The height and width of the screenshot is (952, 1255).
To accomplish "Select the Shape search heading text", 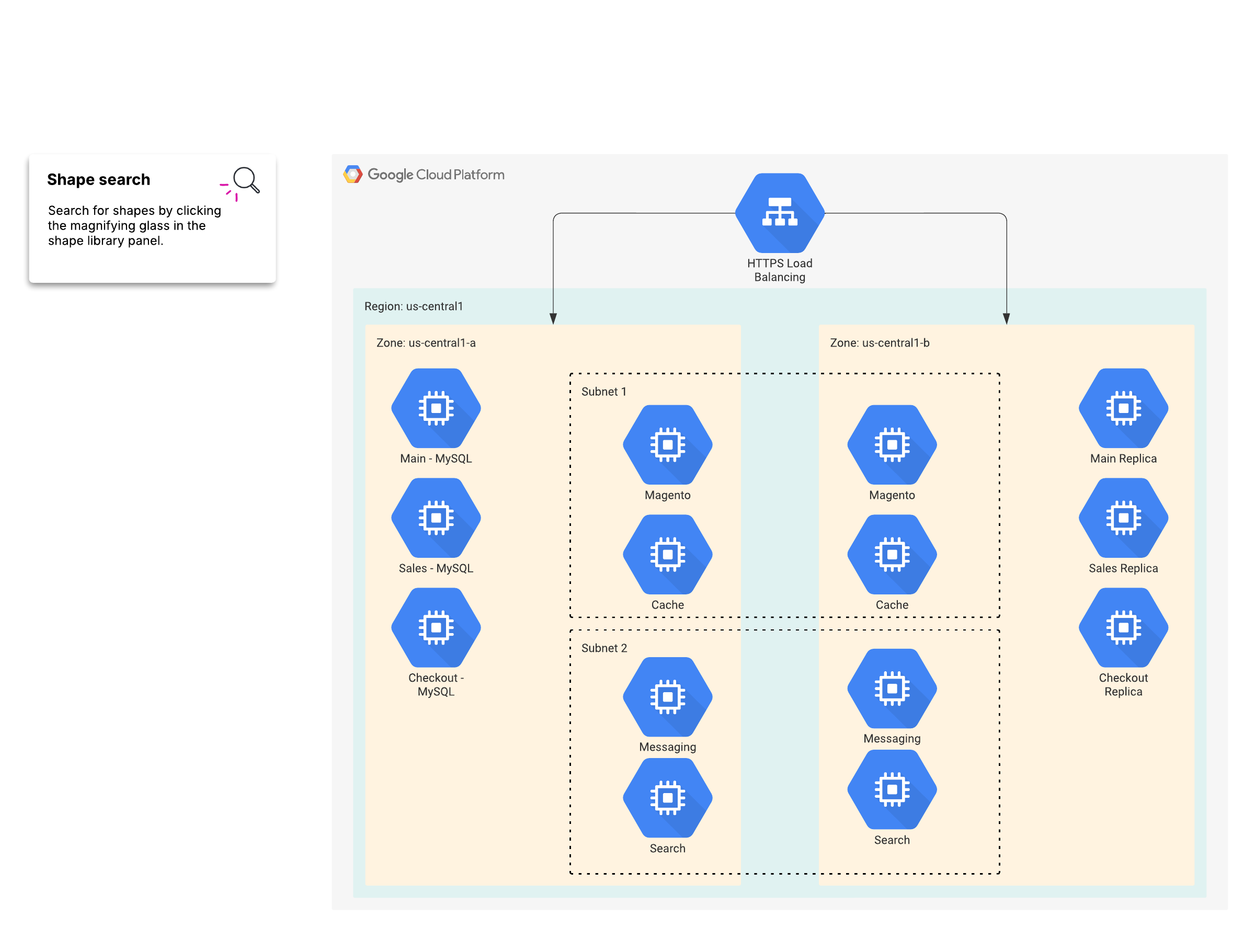I will 98,179.
